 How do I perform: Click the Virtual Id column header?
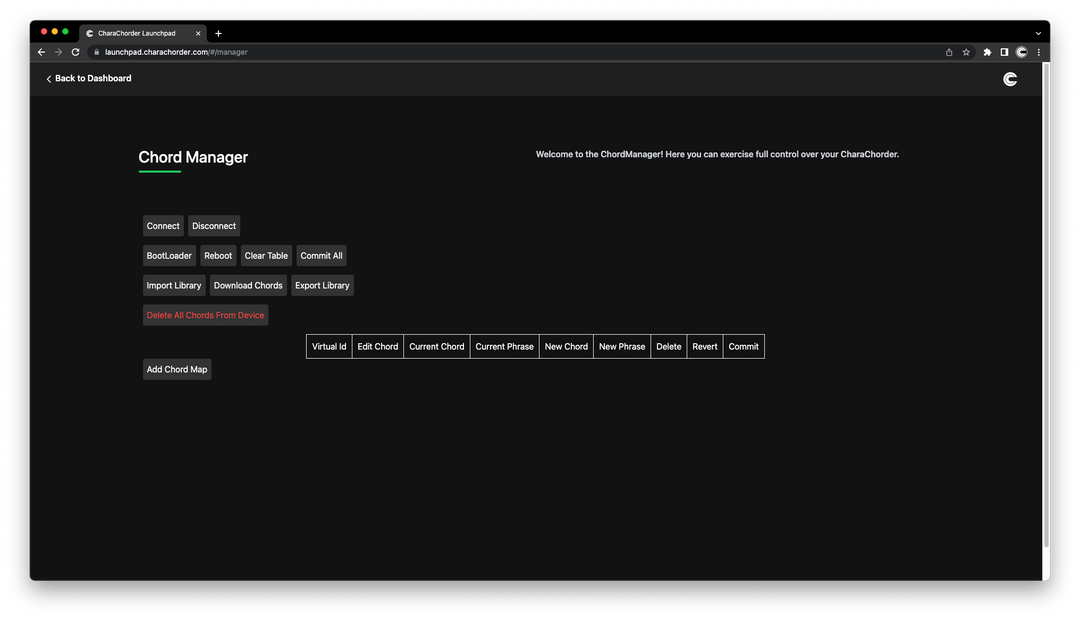tap(329, 347)
